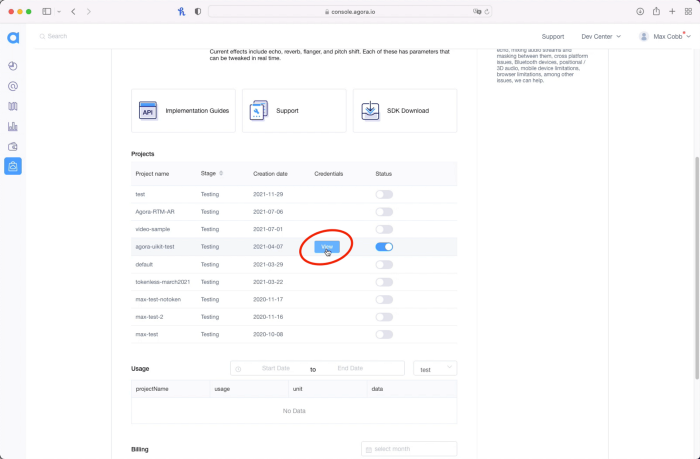700x459 pixels.
Task: Click the Safari share icon
Action: (x=656, y=11)
